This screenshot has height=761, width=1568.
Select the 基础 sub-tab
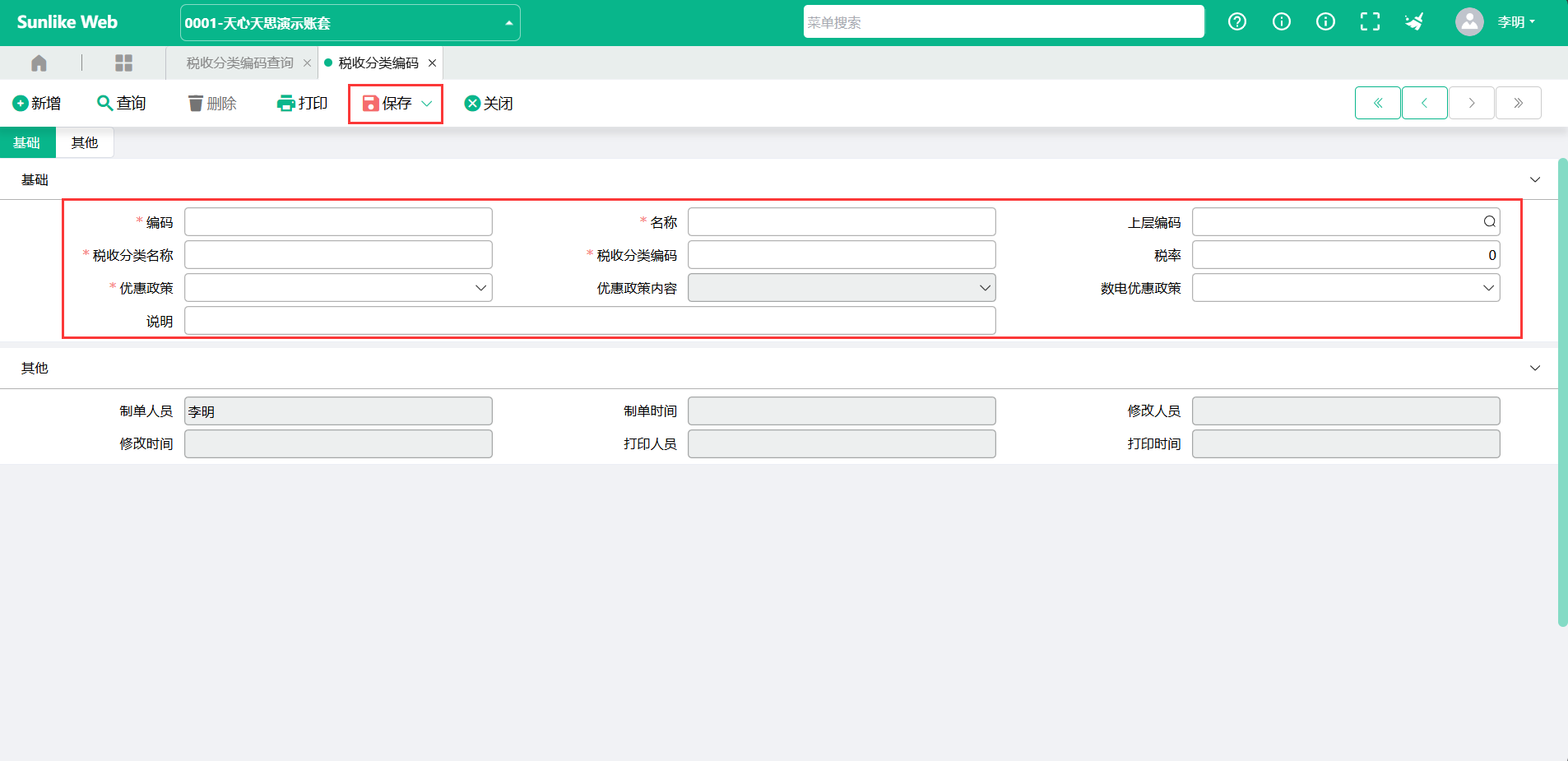[27, 142]
